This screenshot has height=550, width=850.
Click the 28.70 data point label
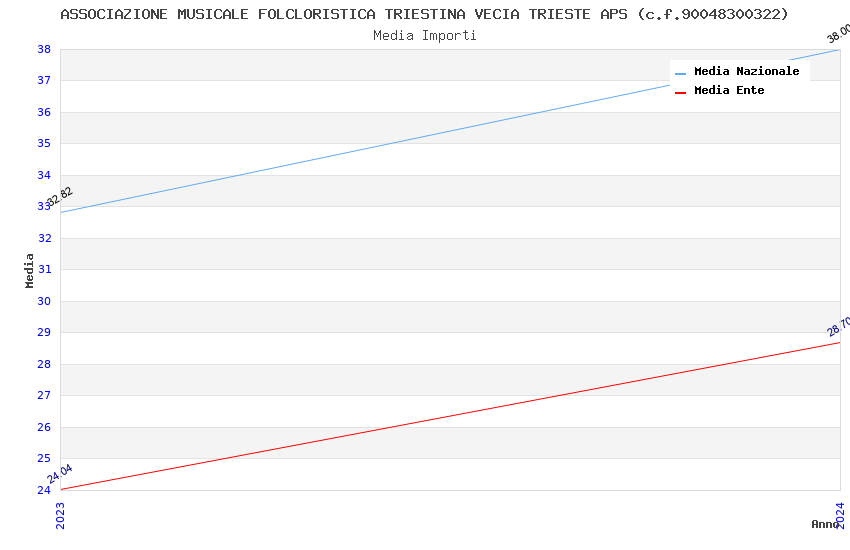coord(839,327)
